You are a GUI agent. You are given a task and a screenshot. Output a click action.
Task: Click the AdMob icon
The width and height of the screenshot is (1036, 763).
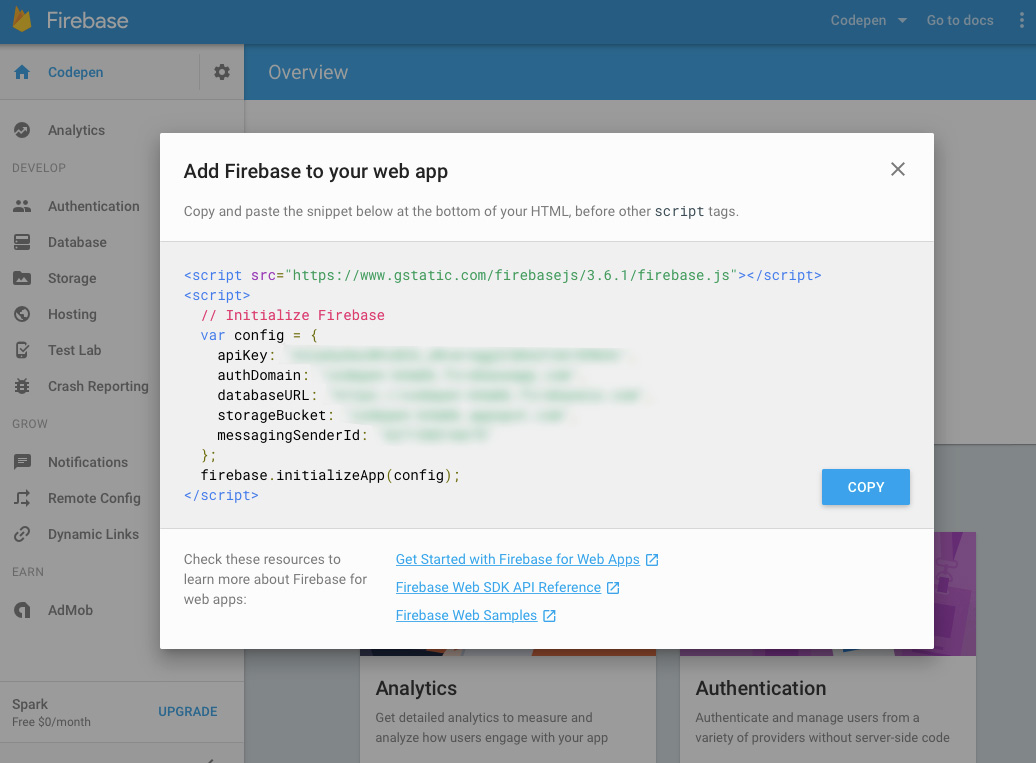(22, 610)
